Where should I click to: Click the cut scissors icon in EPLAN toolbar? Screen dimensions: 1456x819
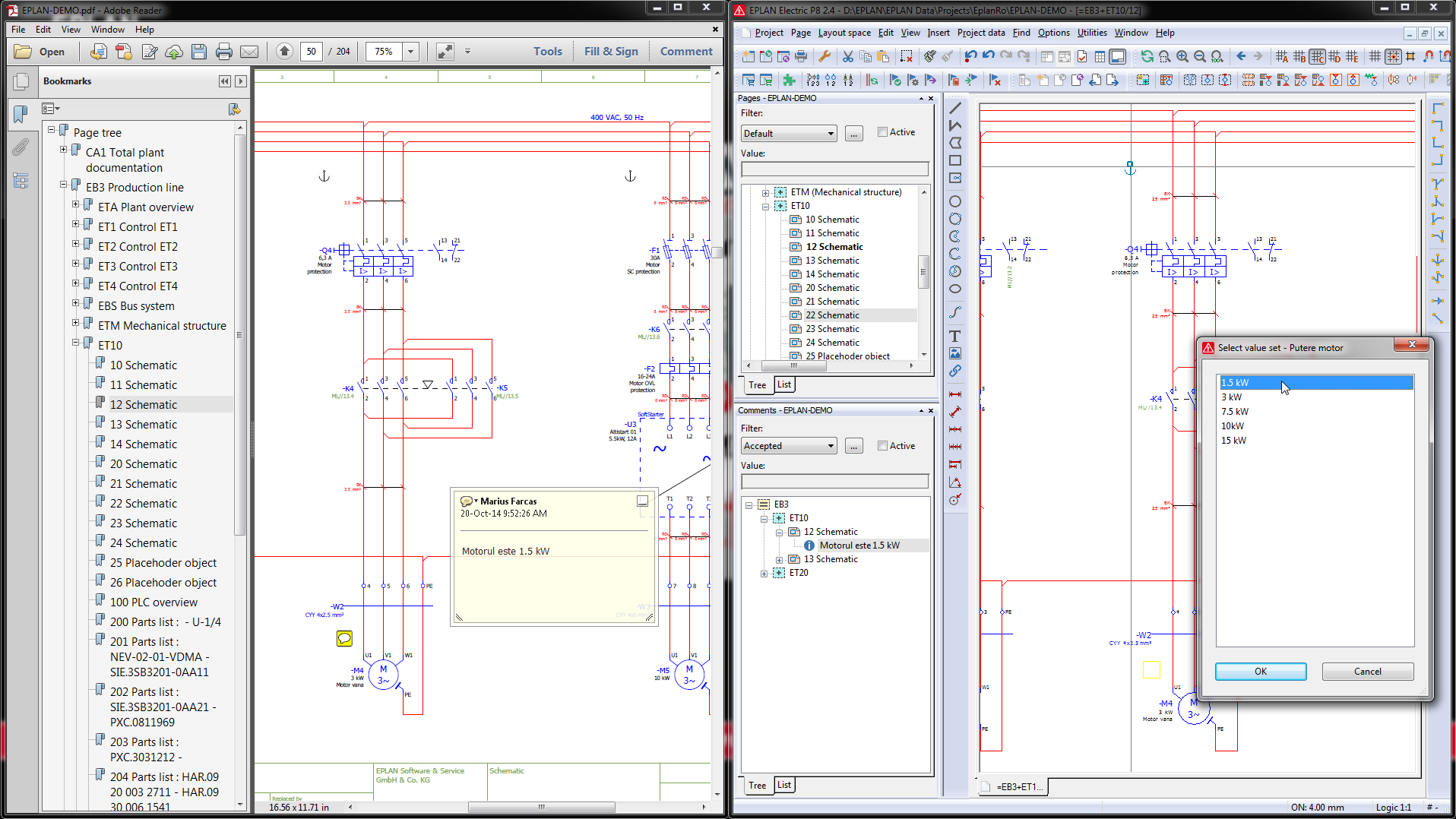click(x=848, y=56)
